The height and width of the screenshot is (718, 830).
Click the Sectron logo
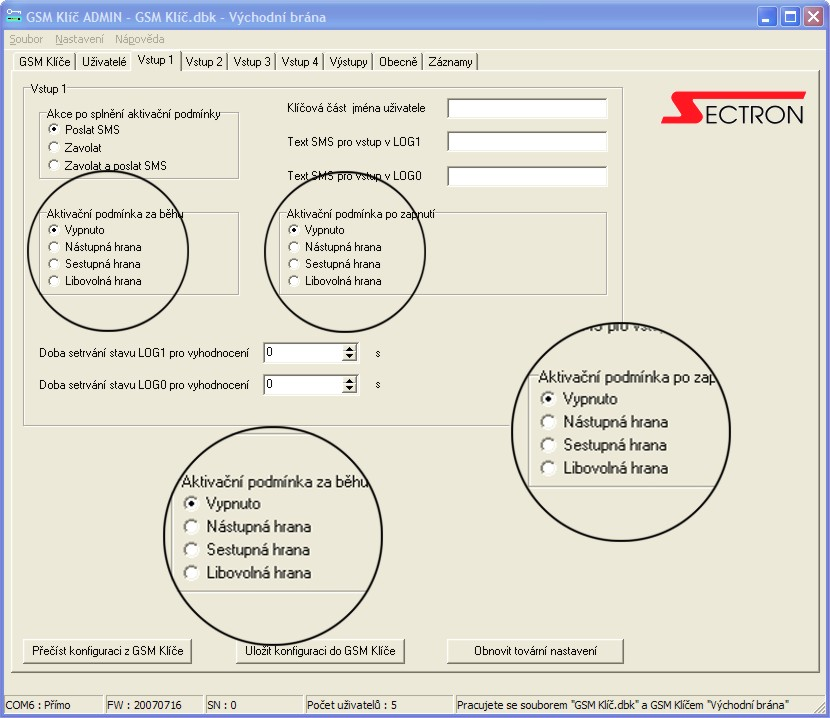pos(733,108)
